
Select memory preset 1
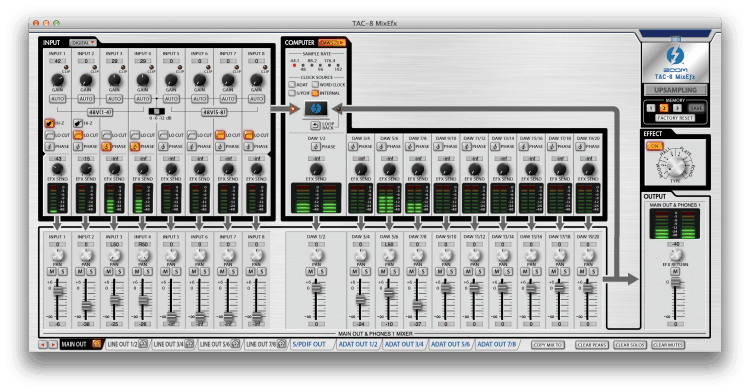tap(651, 108)
